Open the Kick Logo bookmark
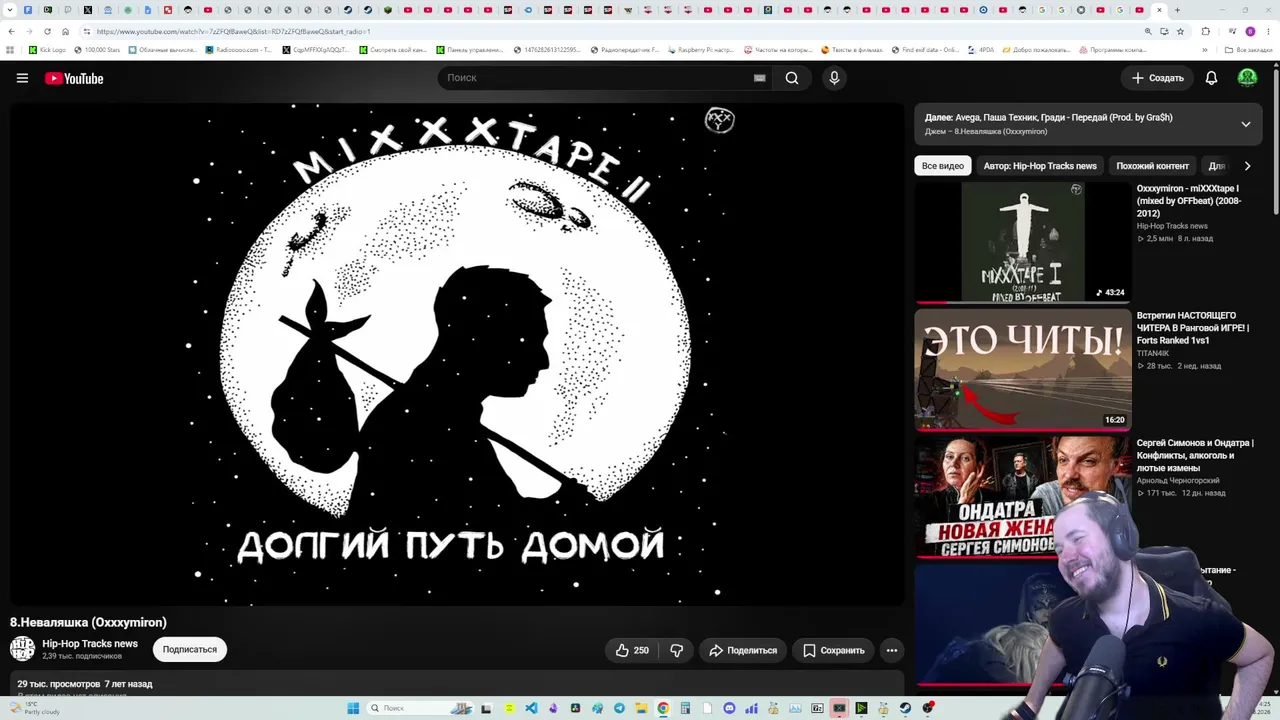Screen dimensions: 1280x720 (47, 50)
